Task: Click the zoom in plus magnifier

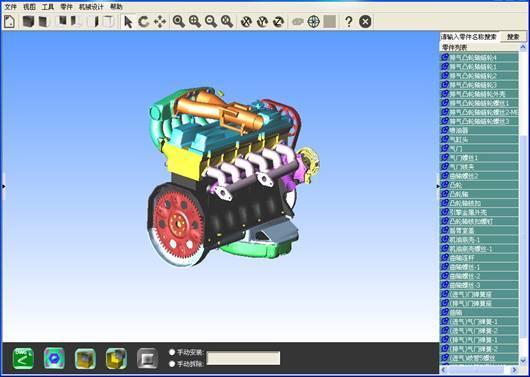Action: 195,22
